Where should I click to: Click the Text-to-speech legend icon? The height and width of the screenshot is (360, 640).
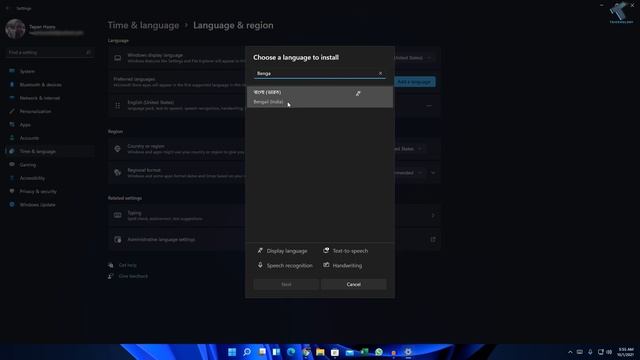(326, 251)
